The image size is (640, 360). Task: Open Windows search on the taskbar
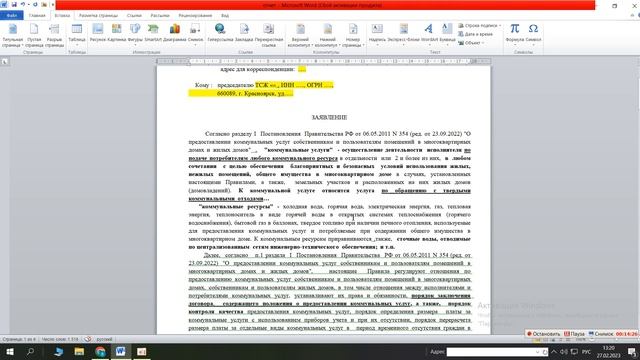30,351
